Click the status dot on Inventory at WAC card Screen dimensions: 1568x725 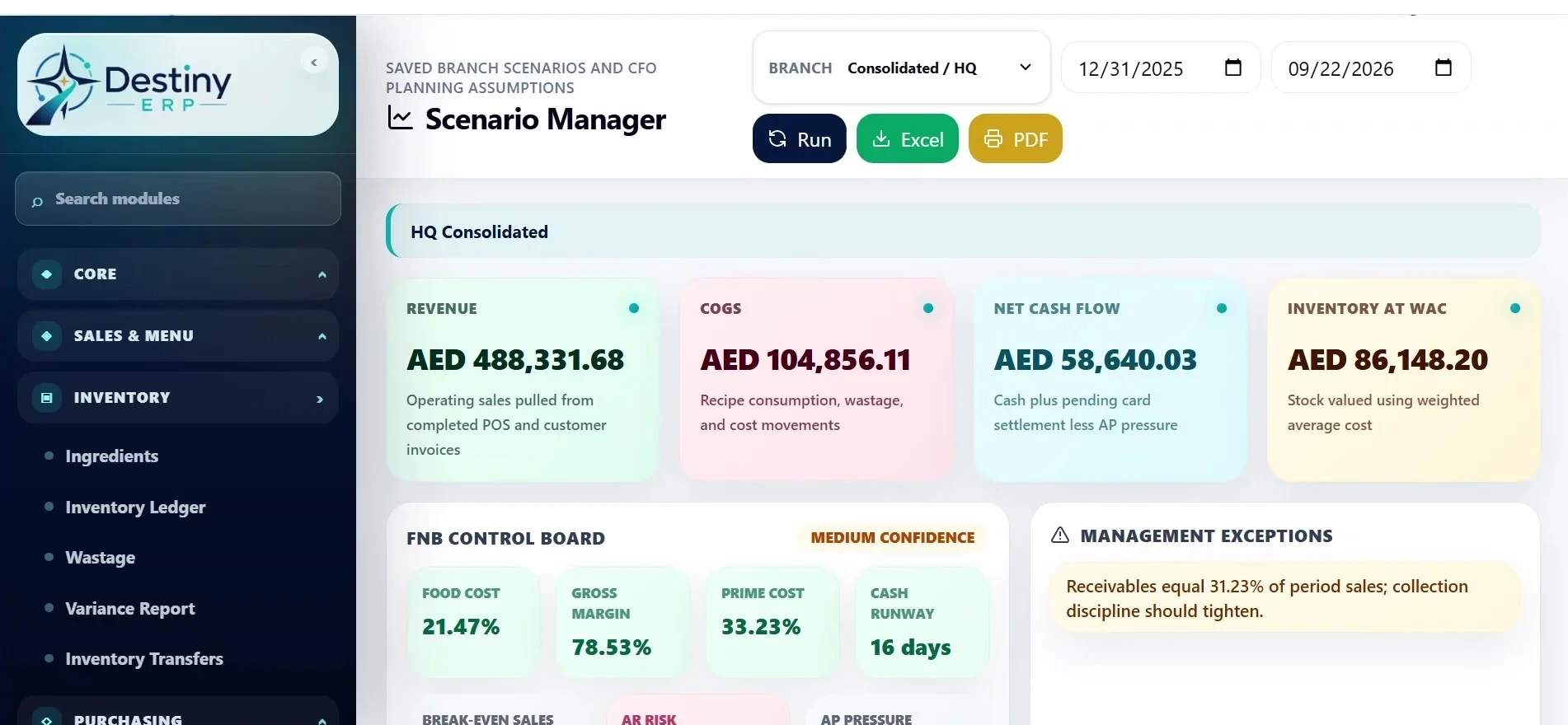pyautogui.click(x=1515, y=308)
